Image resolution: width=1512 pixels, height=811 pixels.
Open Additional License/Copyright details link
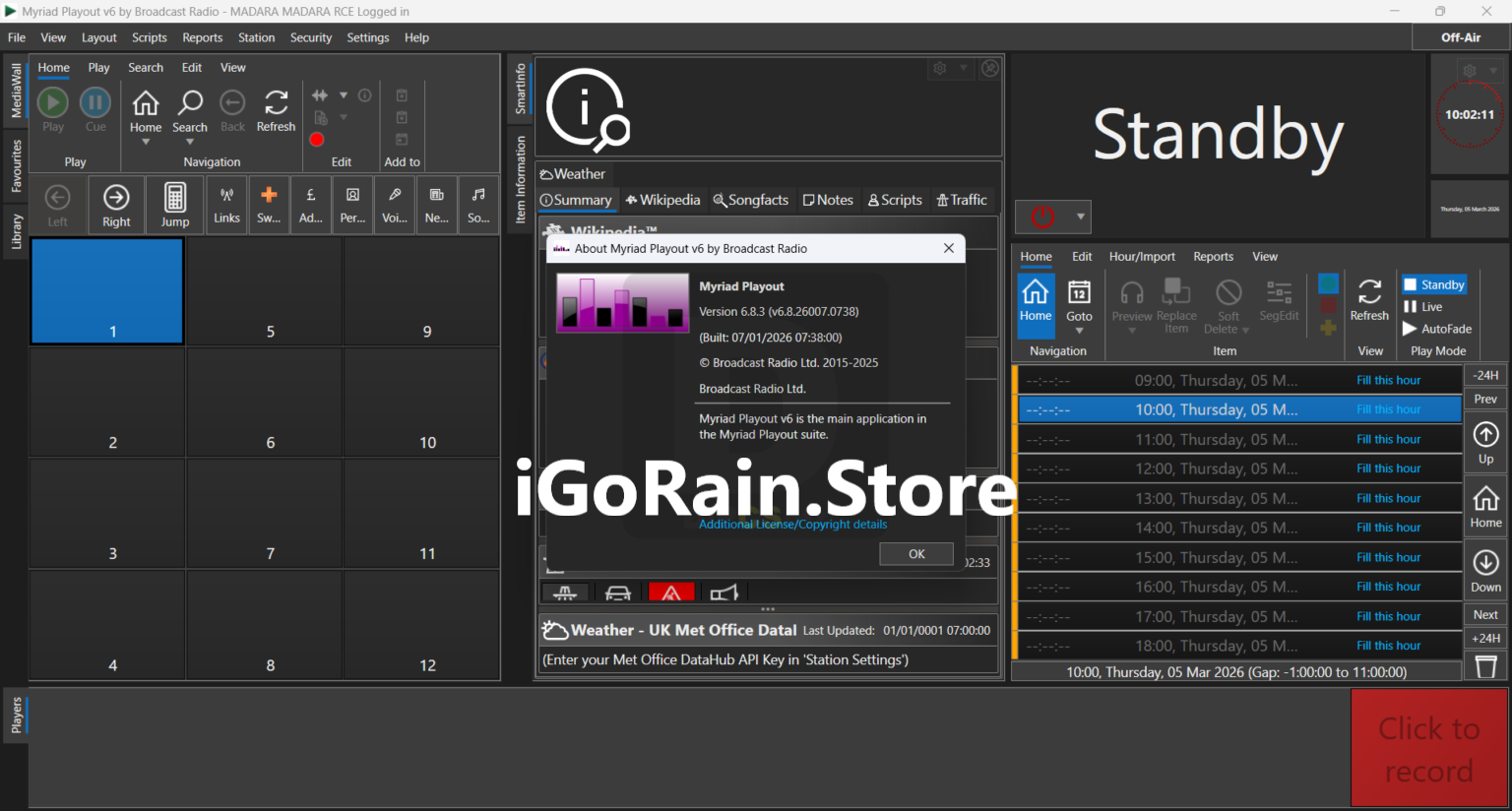coord(792,525)
